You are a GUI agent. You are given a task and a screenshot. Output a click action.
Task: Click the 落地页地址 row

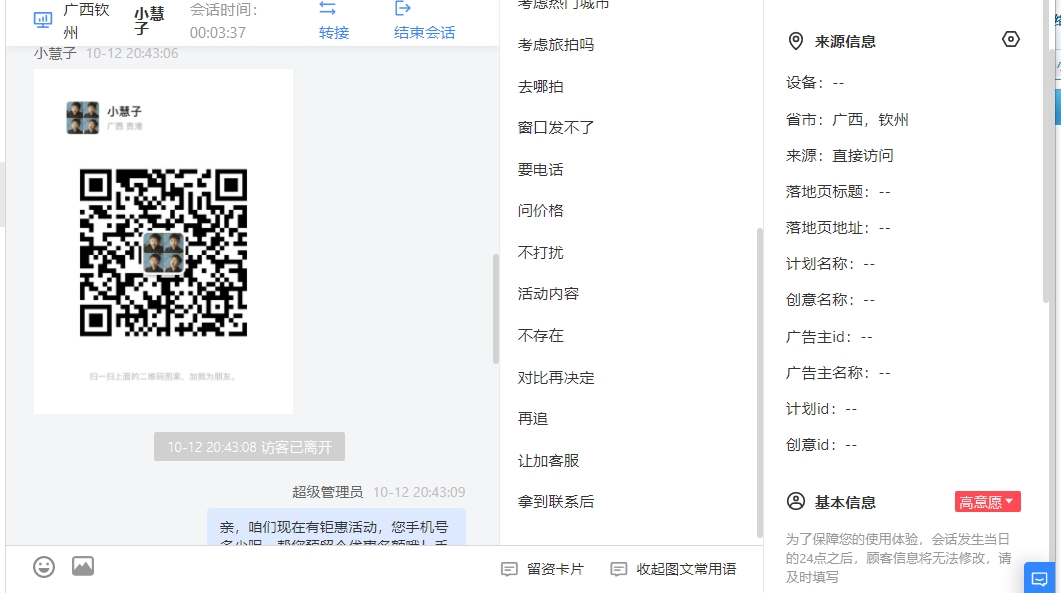[838, 228]
